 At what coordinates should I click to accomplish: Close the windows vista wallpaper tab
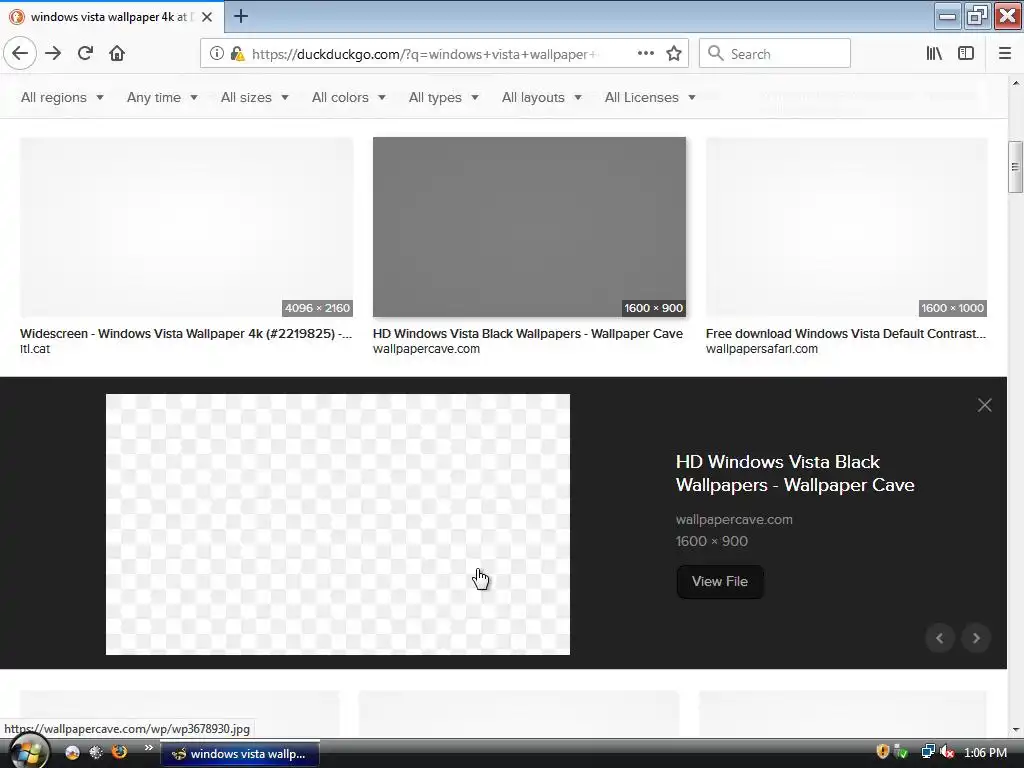tap(207, 17)
